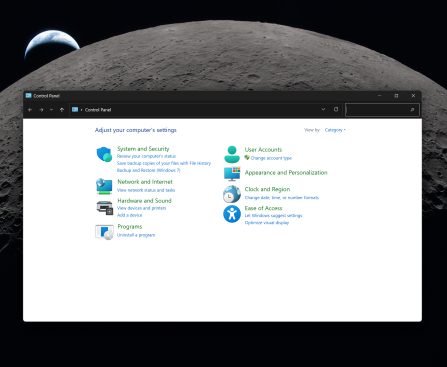Open Change date, time, or number formats
The height and width of the screenshot is (367, 447).
282,198
